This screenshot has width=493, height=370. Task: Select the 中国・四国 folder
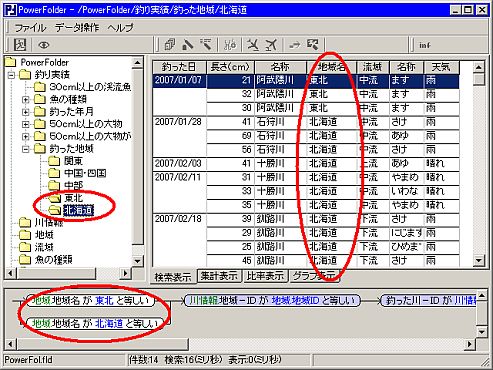coord(85,173)
